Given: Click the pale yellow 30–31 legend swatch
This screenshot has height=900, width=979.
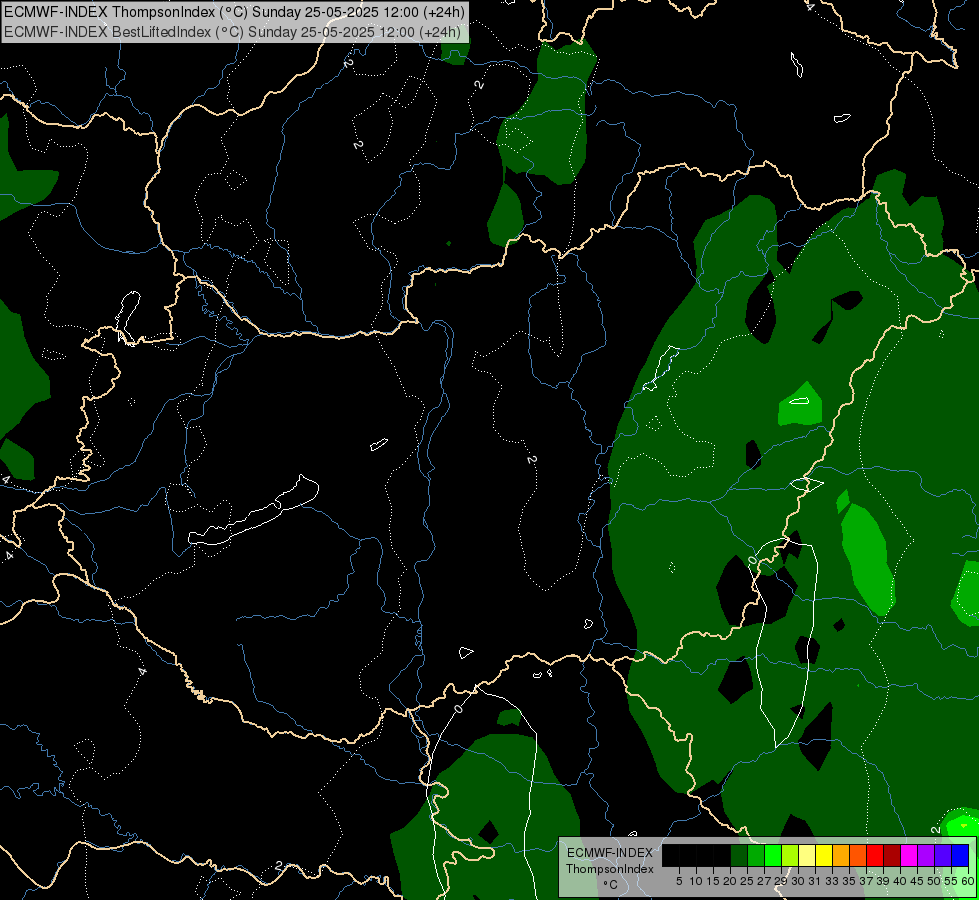Looking at the screenshot, I should [x=807, y=855].
